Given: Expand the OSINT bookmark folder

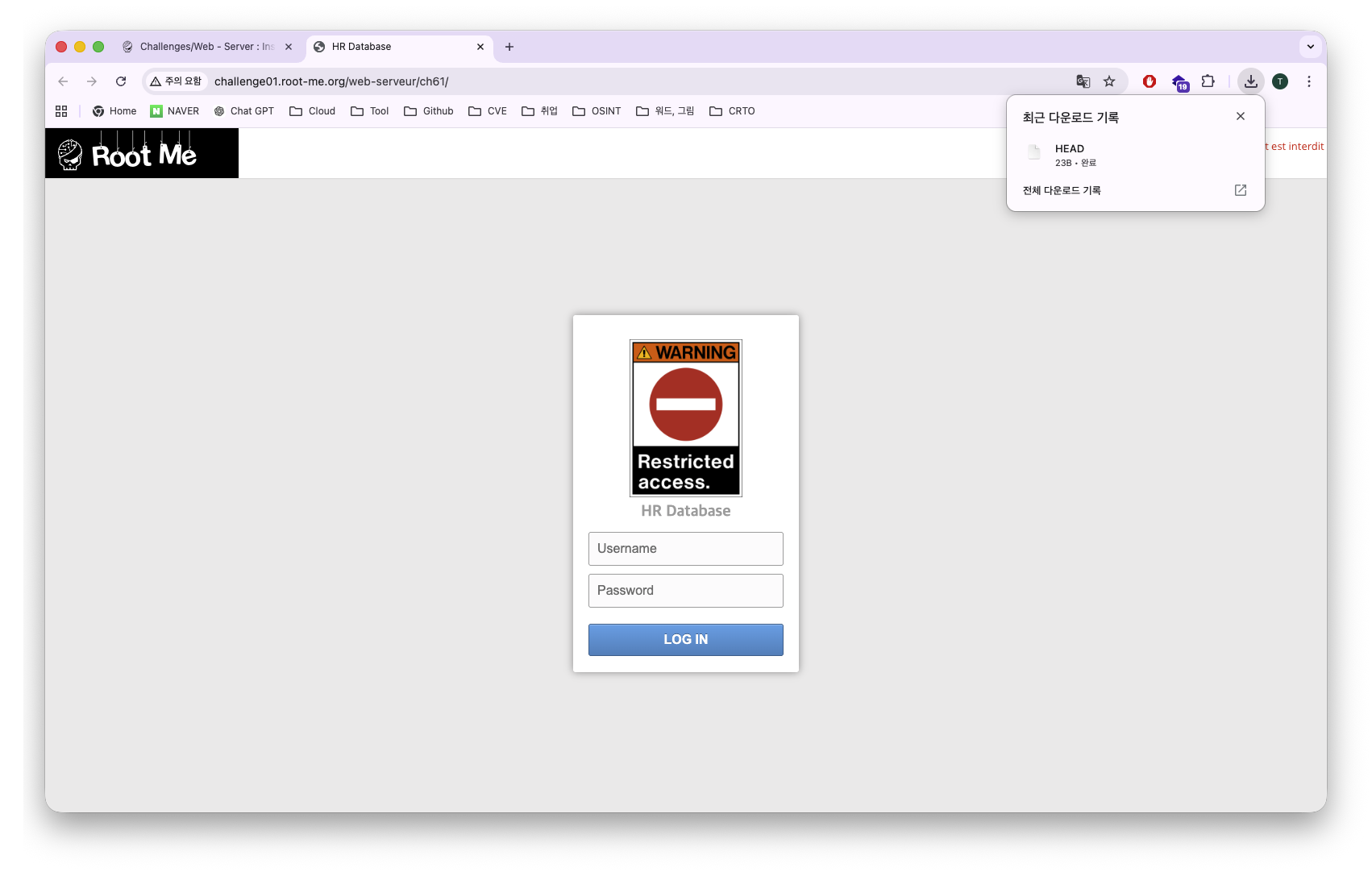Looking at the screenshot, I should click(597, 111).
